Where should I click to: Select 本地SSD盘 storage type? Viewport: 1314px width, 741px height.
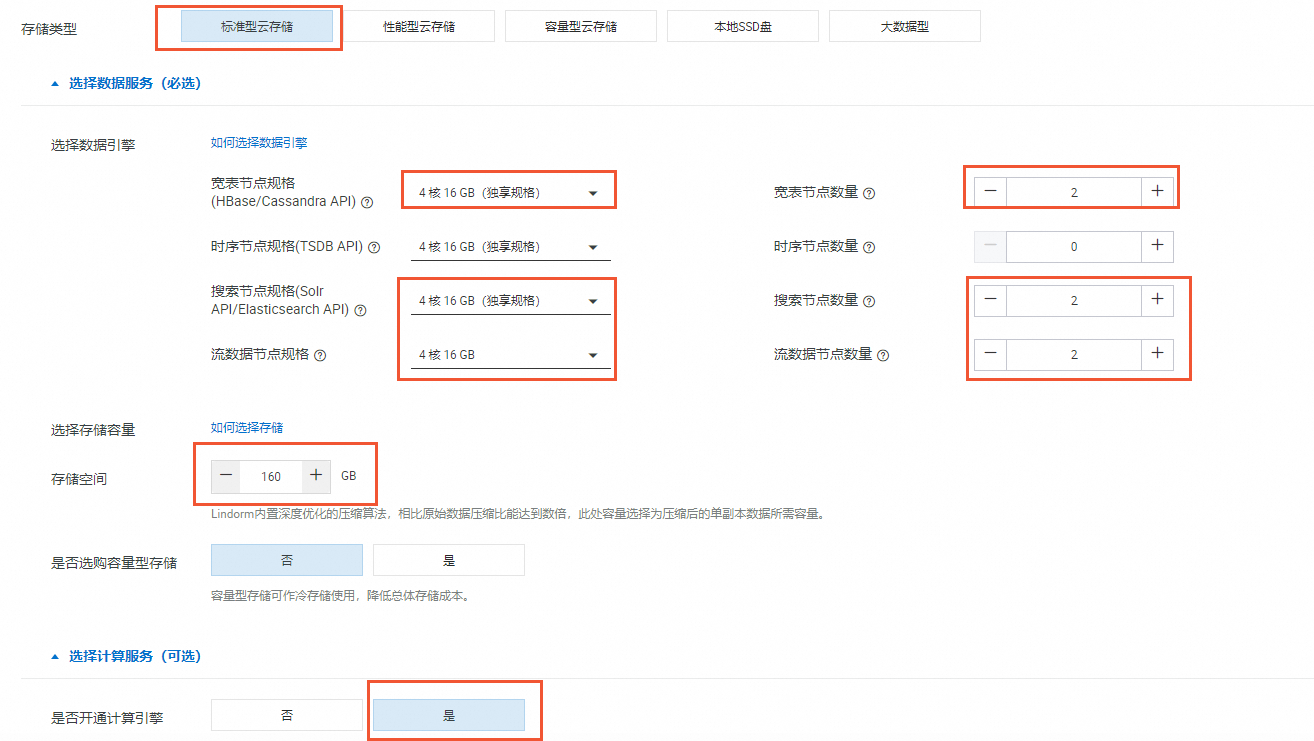pos(743,27)
